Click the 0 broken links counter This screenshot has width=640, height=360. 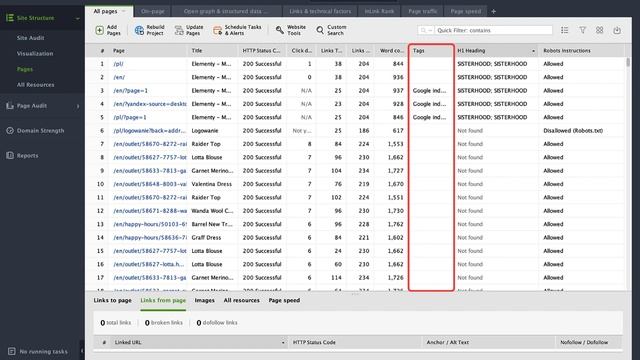[x=164, y=322]
